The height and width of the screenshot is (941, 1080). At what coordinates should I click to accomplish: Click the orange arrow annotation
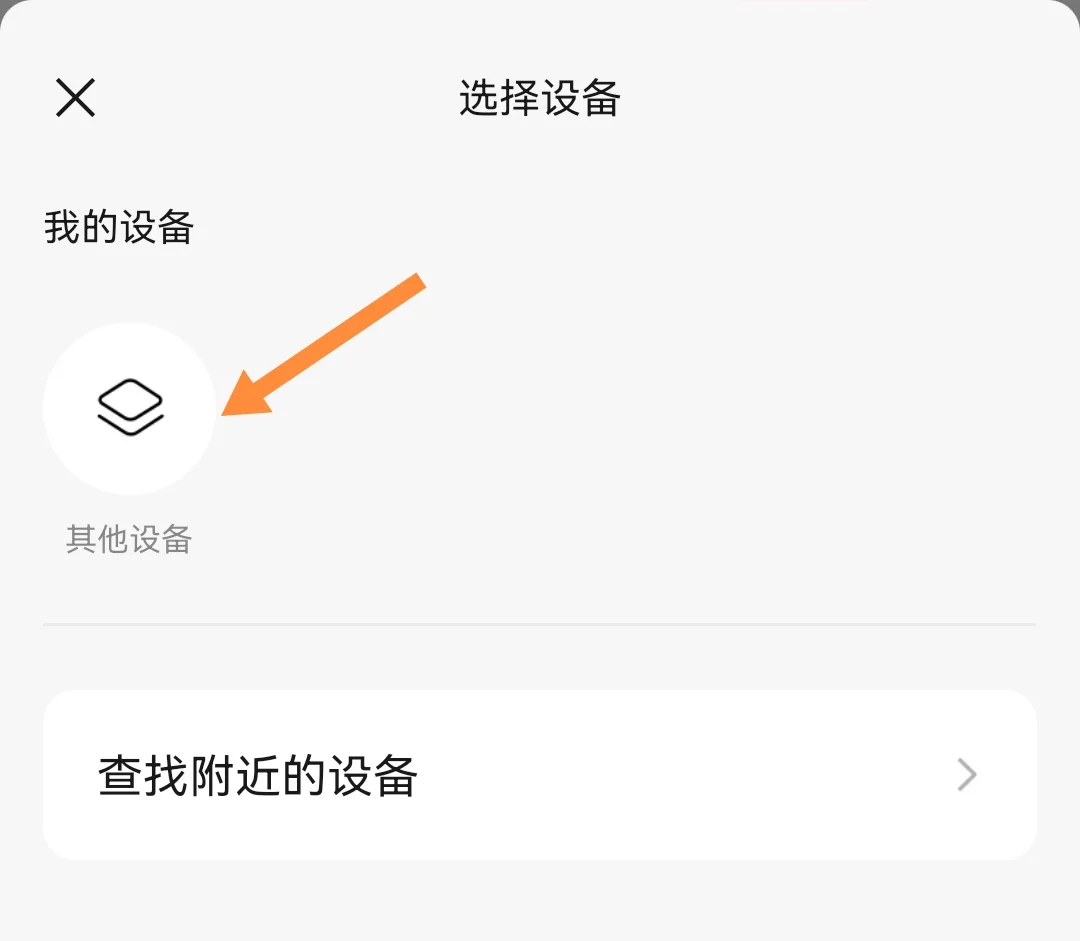click(324, 344)
